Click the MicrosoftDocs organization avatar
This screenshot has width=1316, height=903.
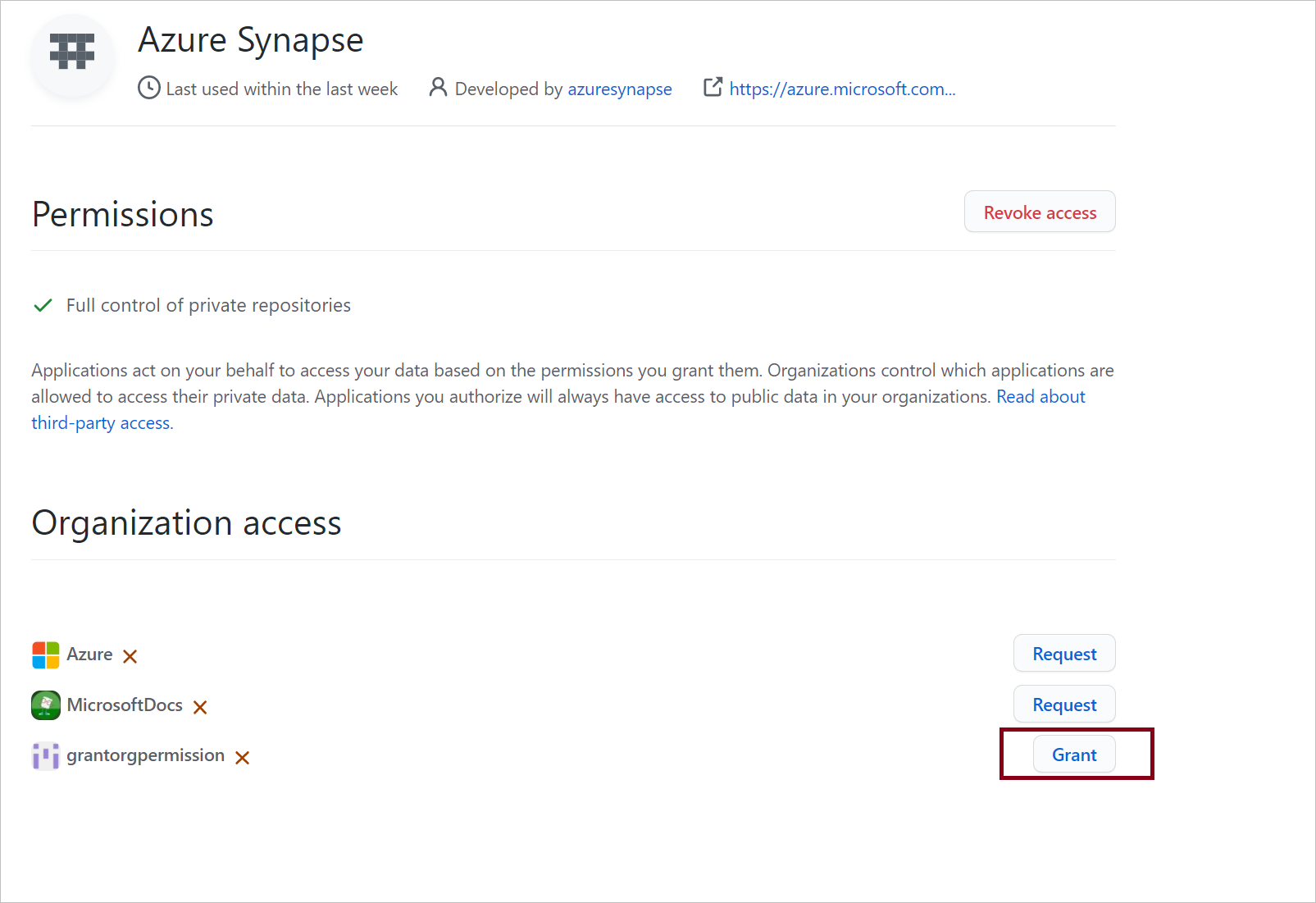pyautogui.click(x=45, y=705)
